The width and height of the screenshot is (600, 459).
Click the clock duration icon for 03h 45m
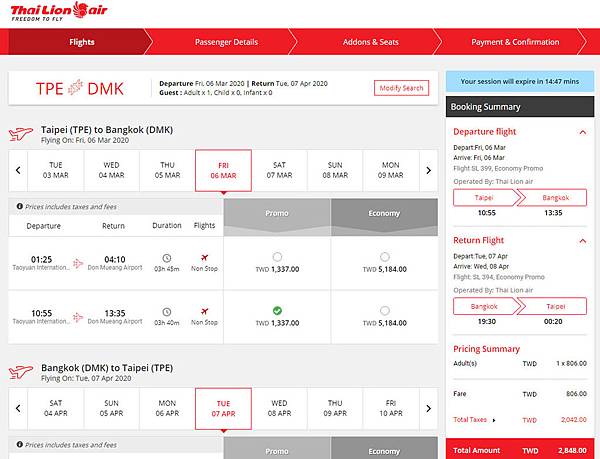[x=166, y=258]
